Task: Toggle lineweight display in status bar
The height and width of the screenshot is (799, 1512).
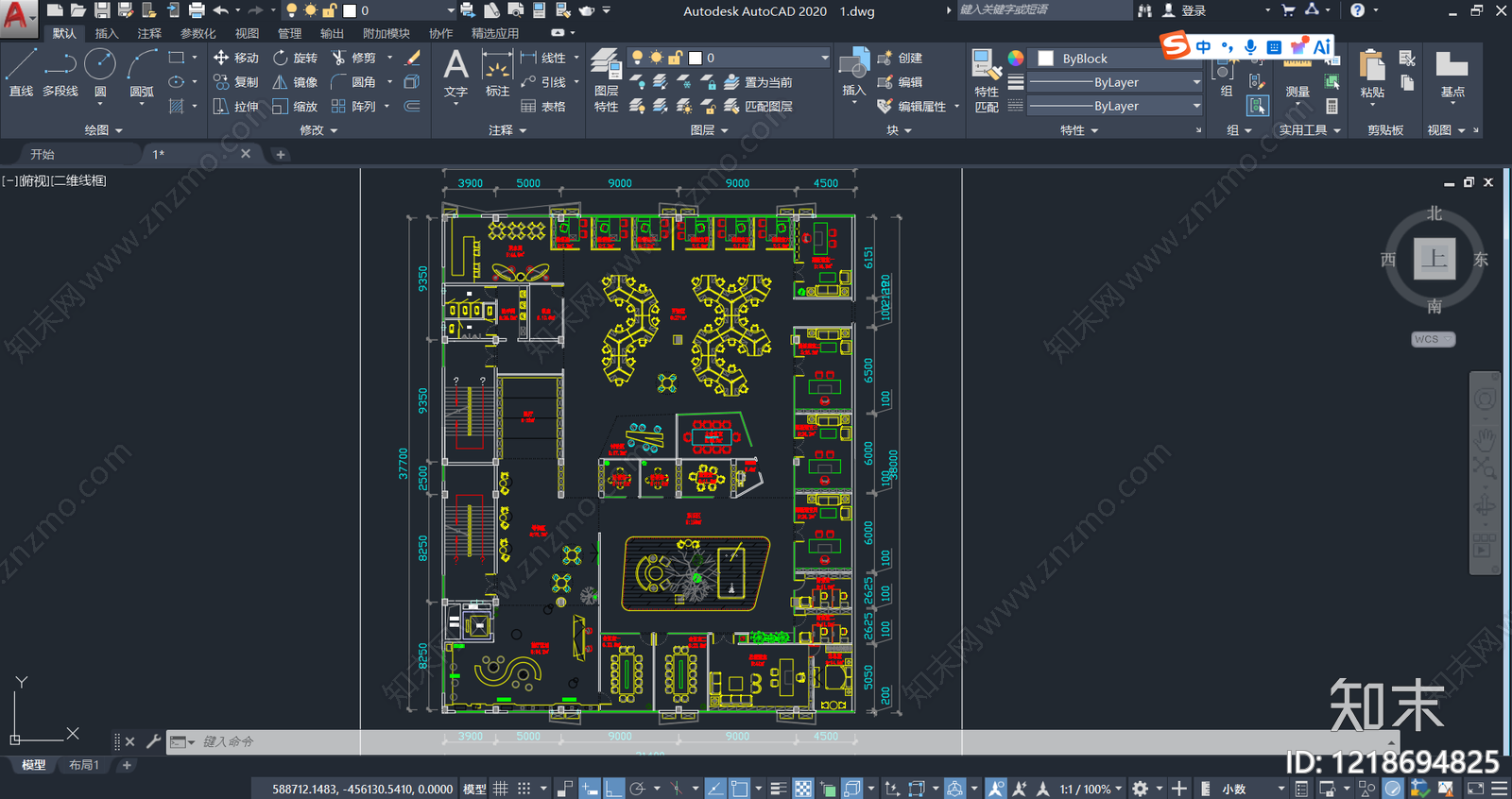Action: pyautogui.click(x=778, y=789)
